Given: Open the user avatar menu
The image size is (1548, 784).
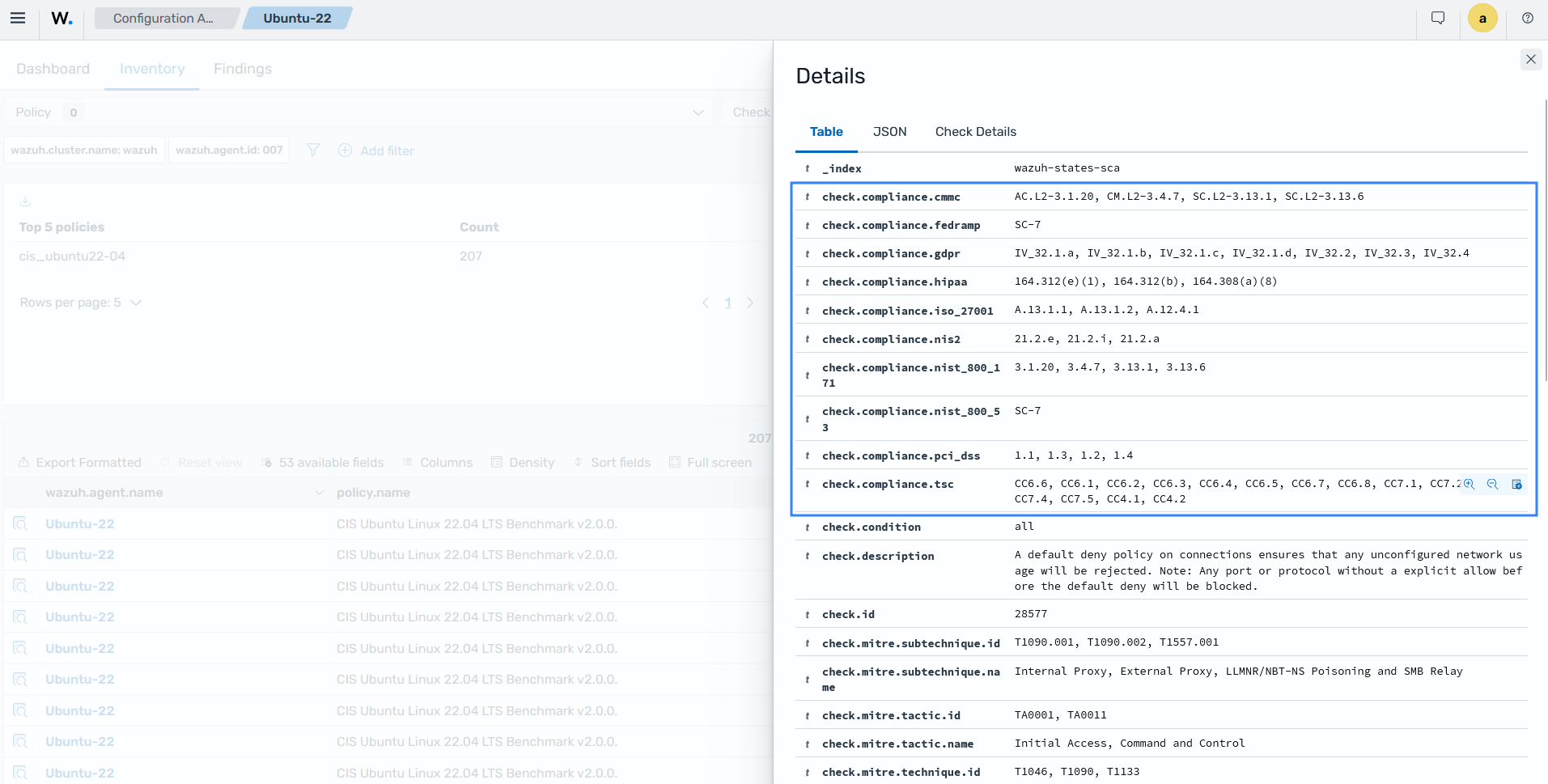Looking at the screenshot, I should 1482,18.
